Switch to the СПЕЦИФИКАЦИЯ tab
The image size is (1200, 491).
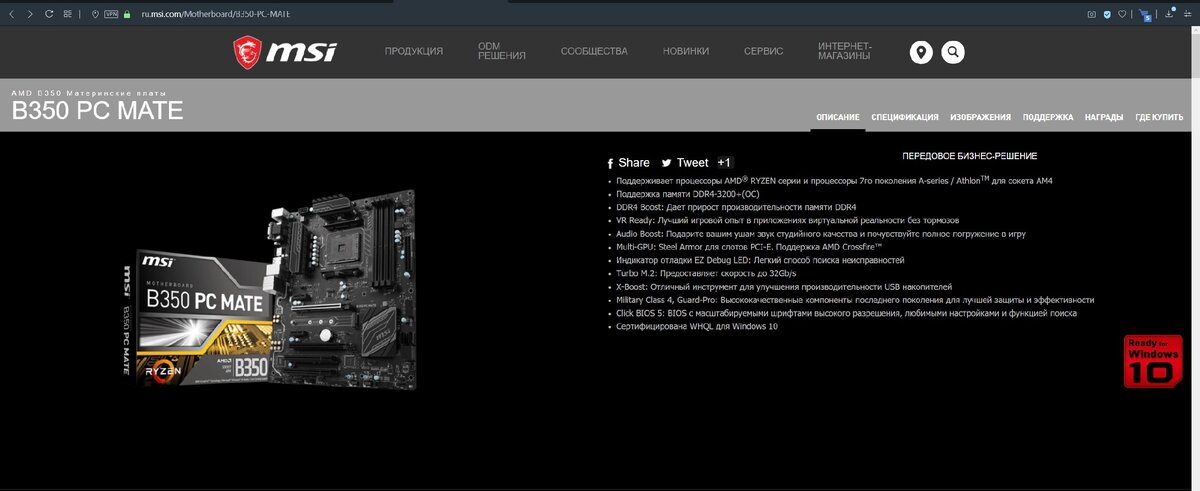[905, 118]
